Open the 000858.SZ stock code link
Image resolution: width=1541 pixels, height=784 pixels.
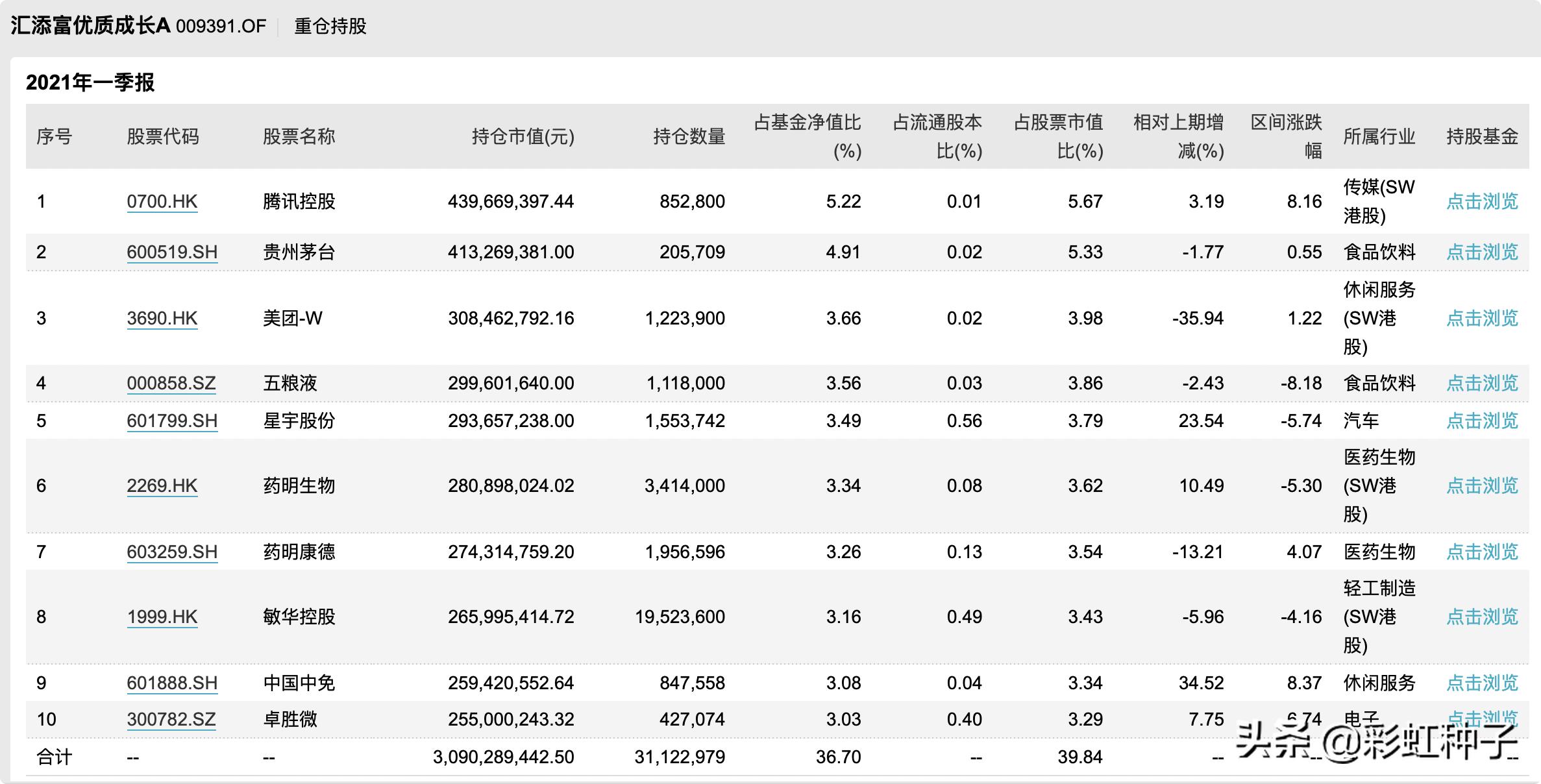pyautogui.click(x=171, y=383)
